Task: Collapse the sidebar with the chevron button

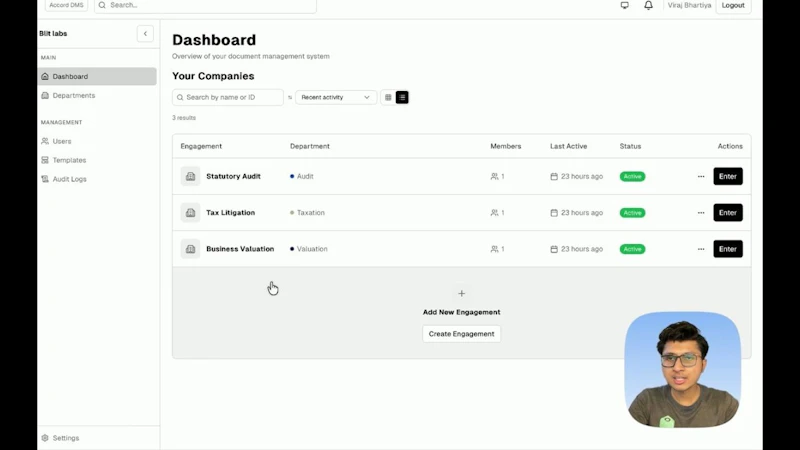Action: tap(145, 34)
